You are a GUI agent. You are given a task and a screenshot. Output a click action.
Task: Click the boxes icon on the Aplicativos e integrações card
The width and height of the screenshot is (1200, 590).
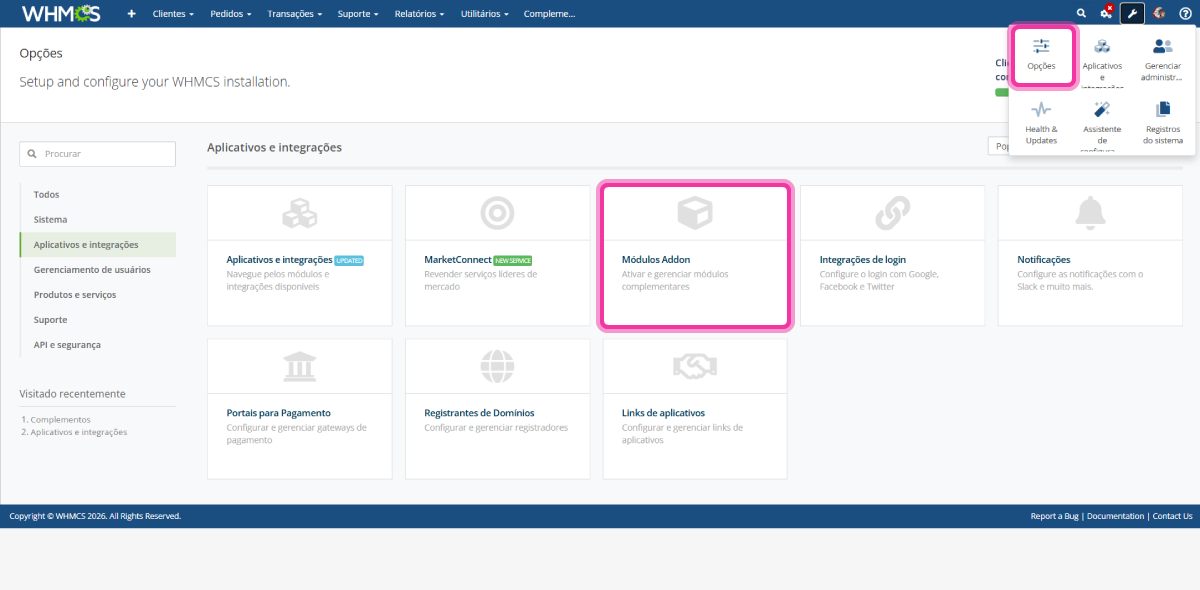(300, 213)
